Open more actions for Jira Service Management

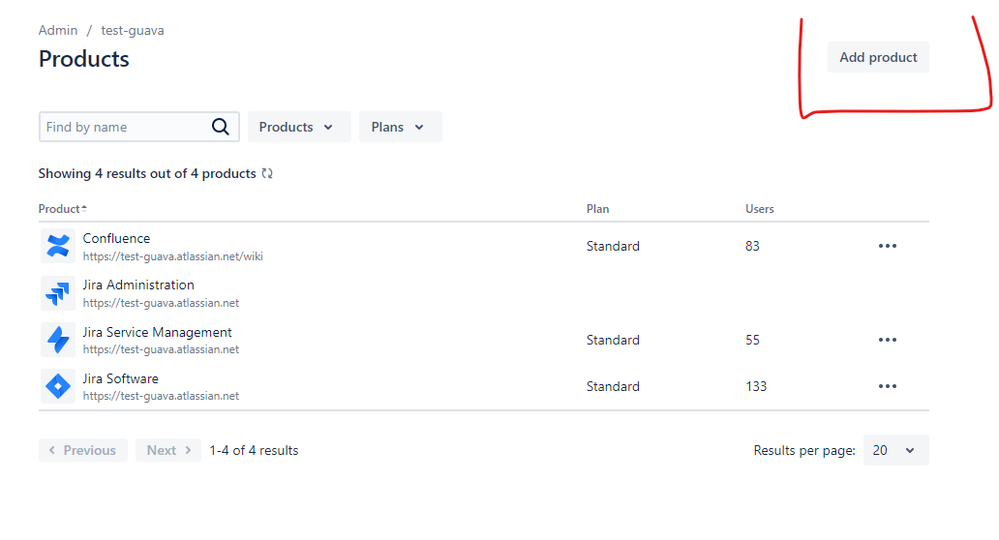pos(887,340)
